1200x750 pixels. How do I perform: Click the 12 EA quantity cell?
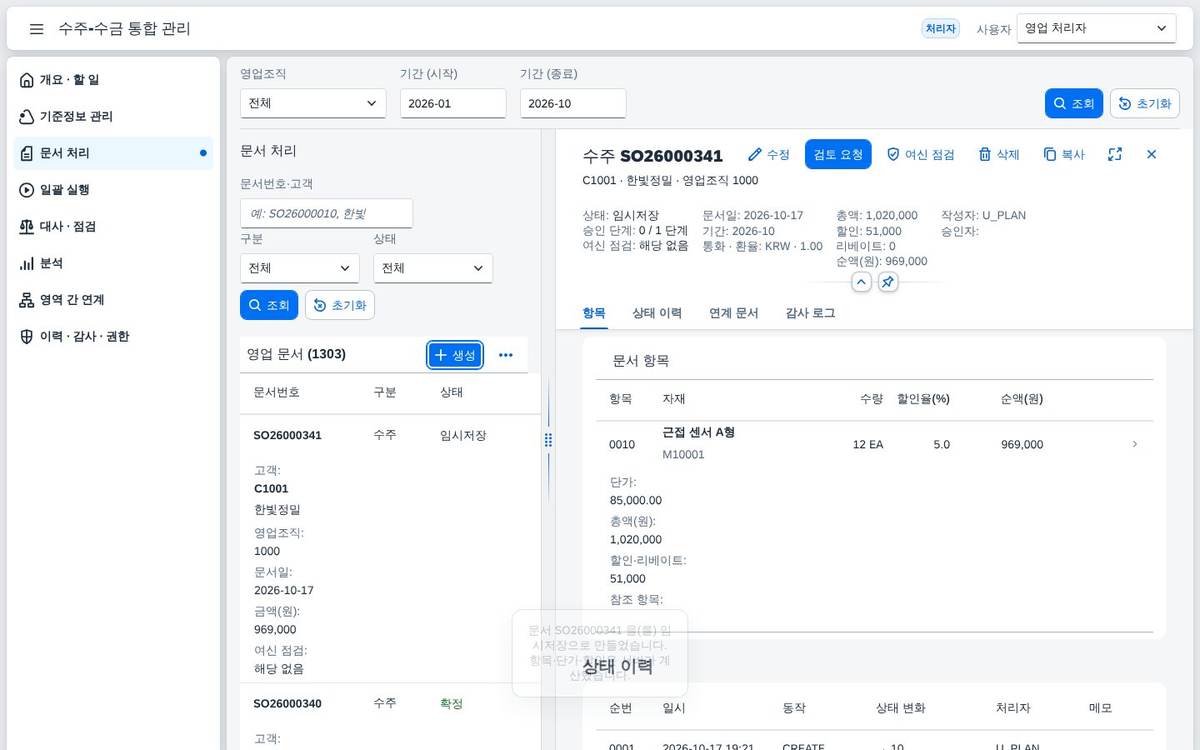(x=868, y=445)
